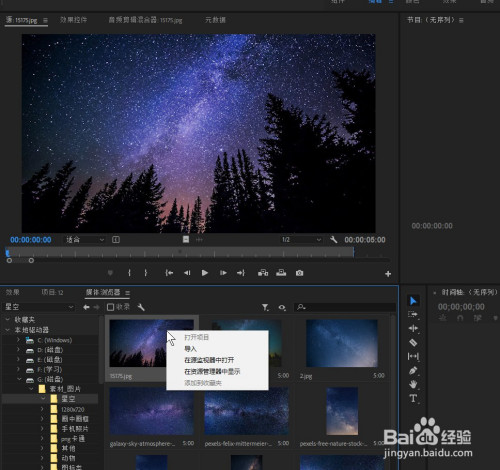Select the Ripple Edit tool
Viewport: 500px width, 470px height.
coord(413,328)
